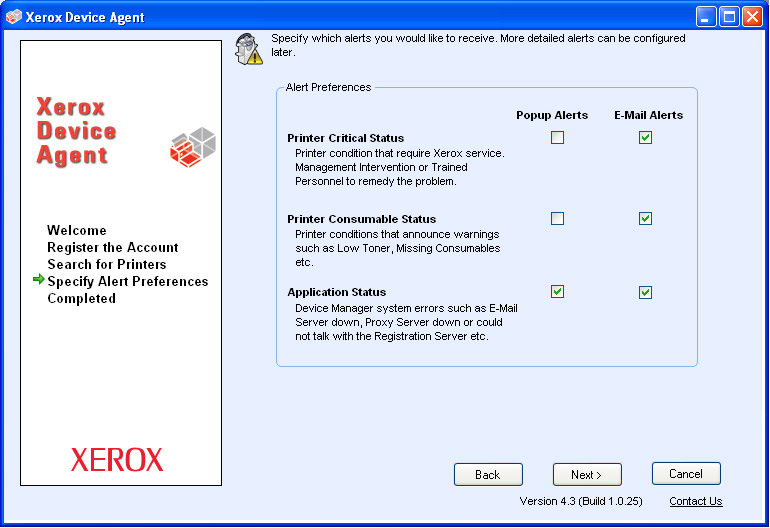Select the Specify Alert Preferences step
The height and width of the screenshot is (528, 770).
128,281
